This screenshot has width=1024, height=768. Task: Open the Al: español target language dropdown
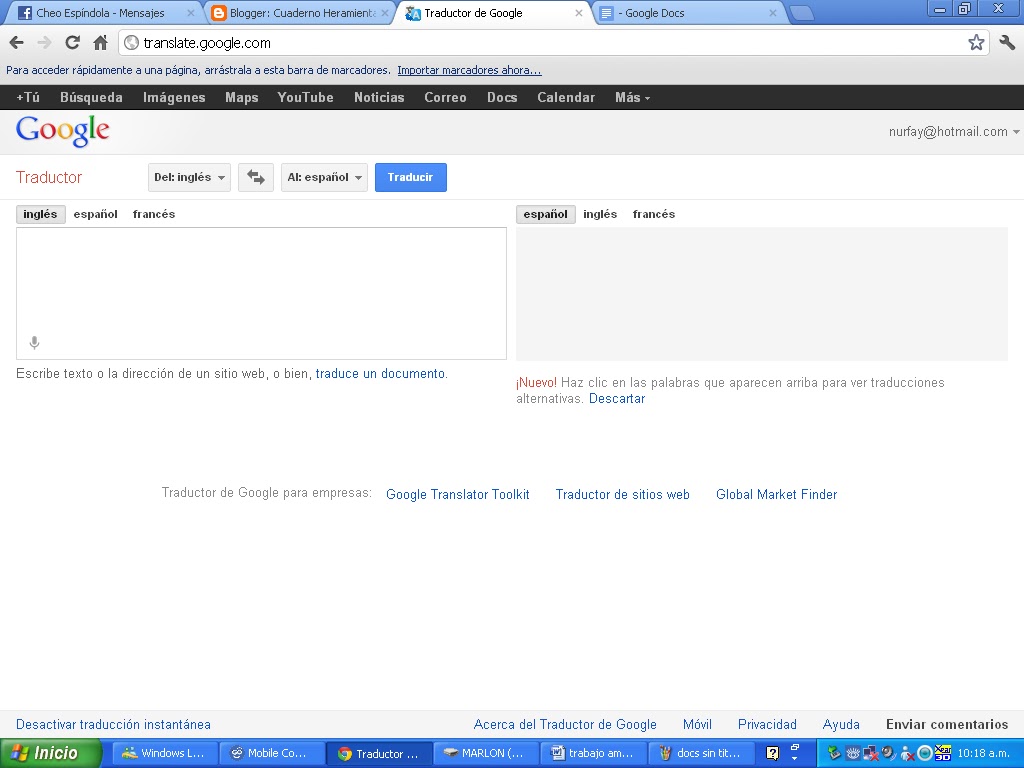coord(325,177)
